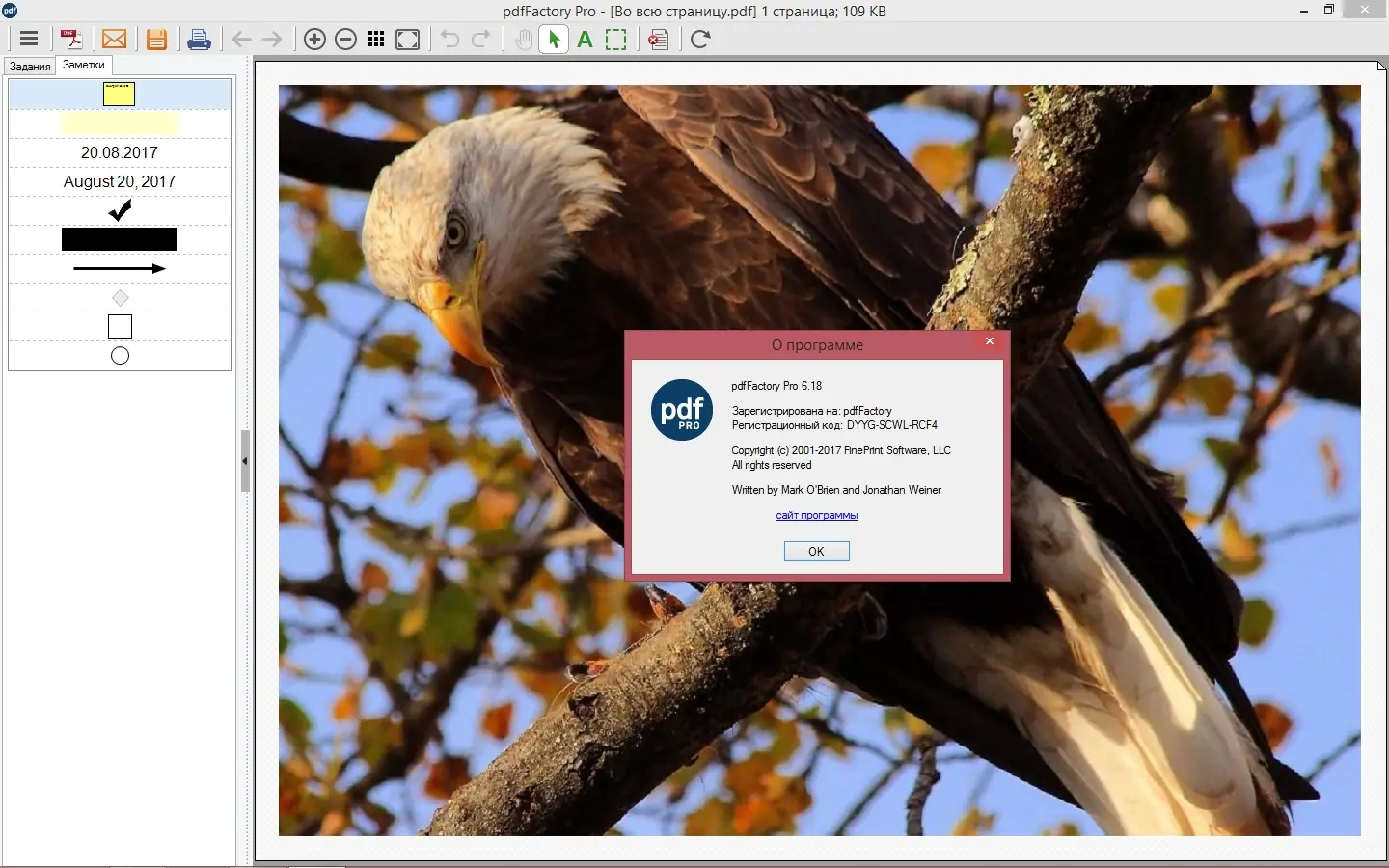Insert the 20.08.2017 date note
Image resolution: width=1389 pixels, height=868 pixels.
120,152
